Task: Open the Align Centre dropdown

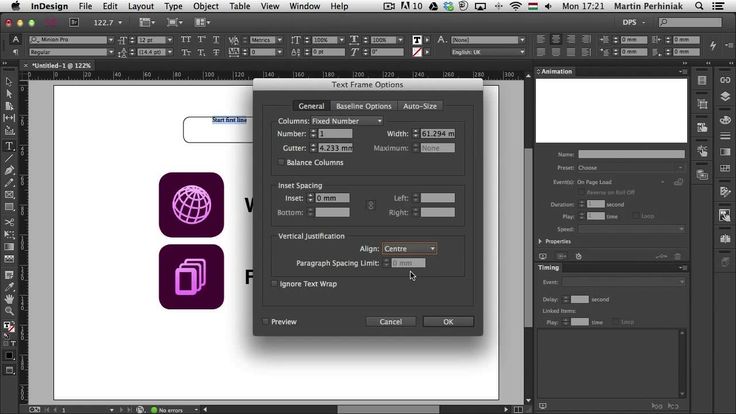Action: (x=409, y=249)
